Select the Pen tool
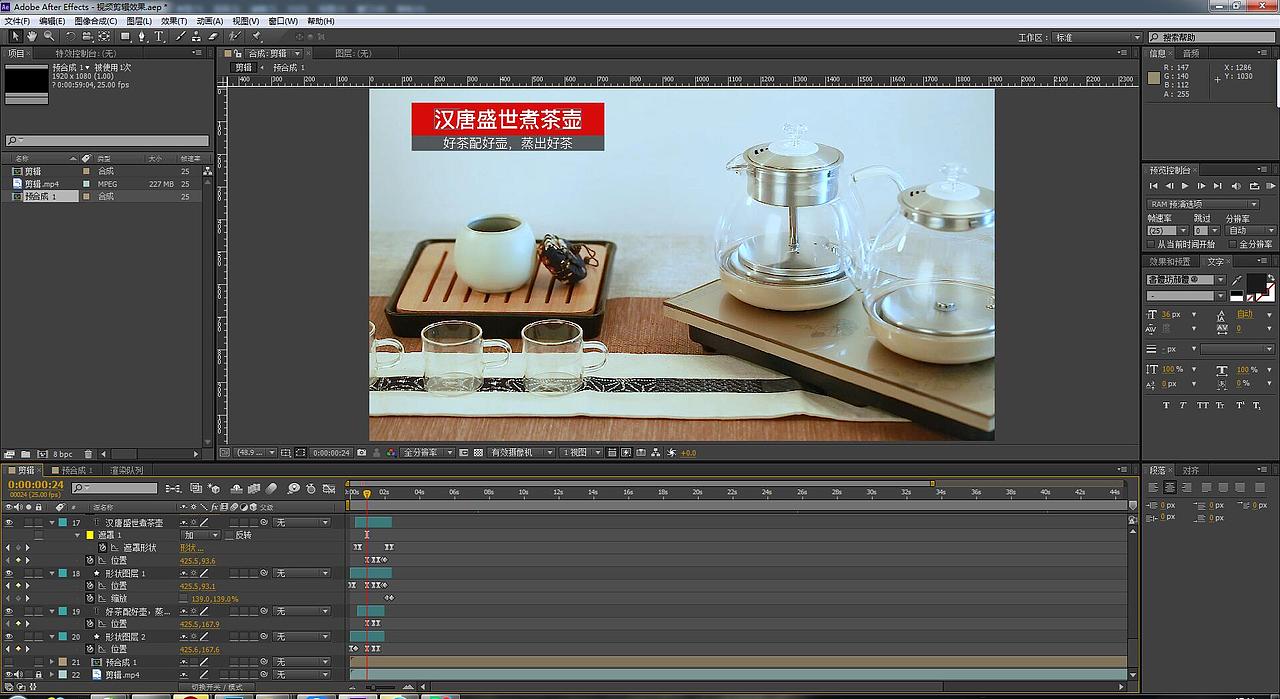This screenshot has height=699, width=1280. click(142, 36)
